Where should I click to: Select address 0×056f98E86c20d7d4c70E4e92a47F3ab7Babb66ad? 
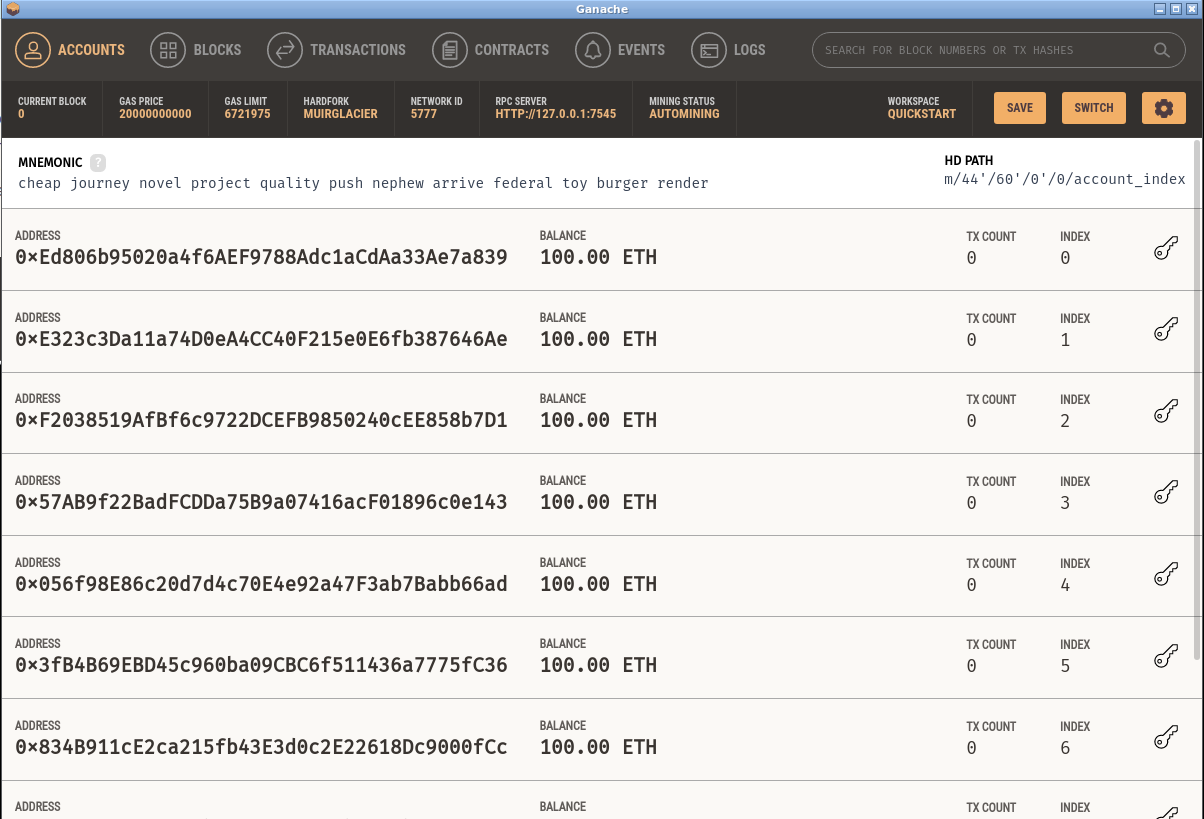pos(261,584)
